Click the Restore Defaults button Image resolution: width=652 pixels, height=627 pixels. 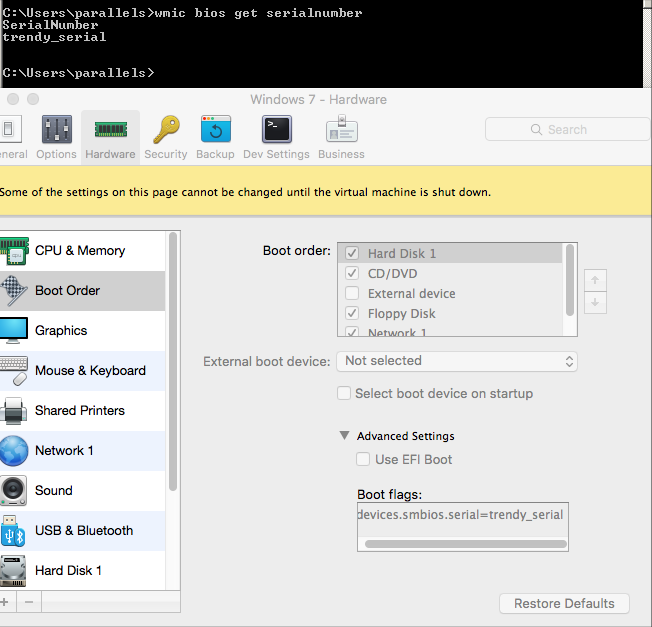564,603
